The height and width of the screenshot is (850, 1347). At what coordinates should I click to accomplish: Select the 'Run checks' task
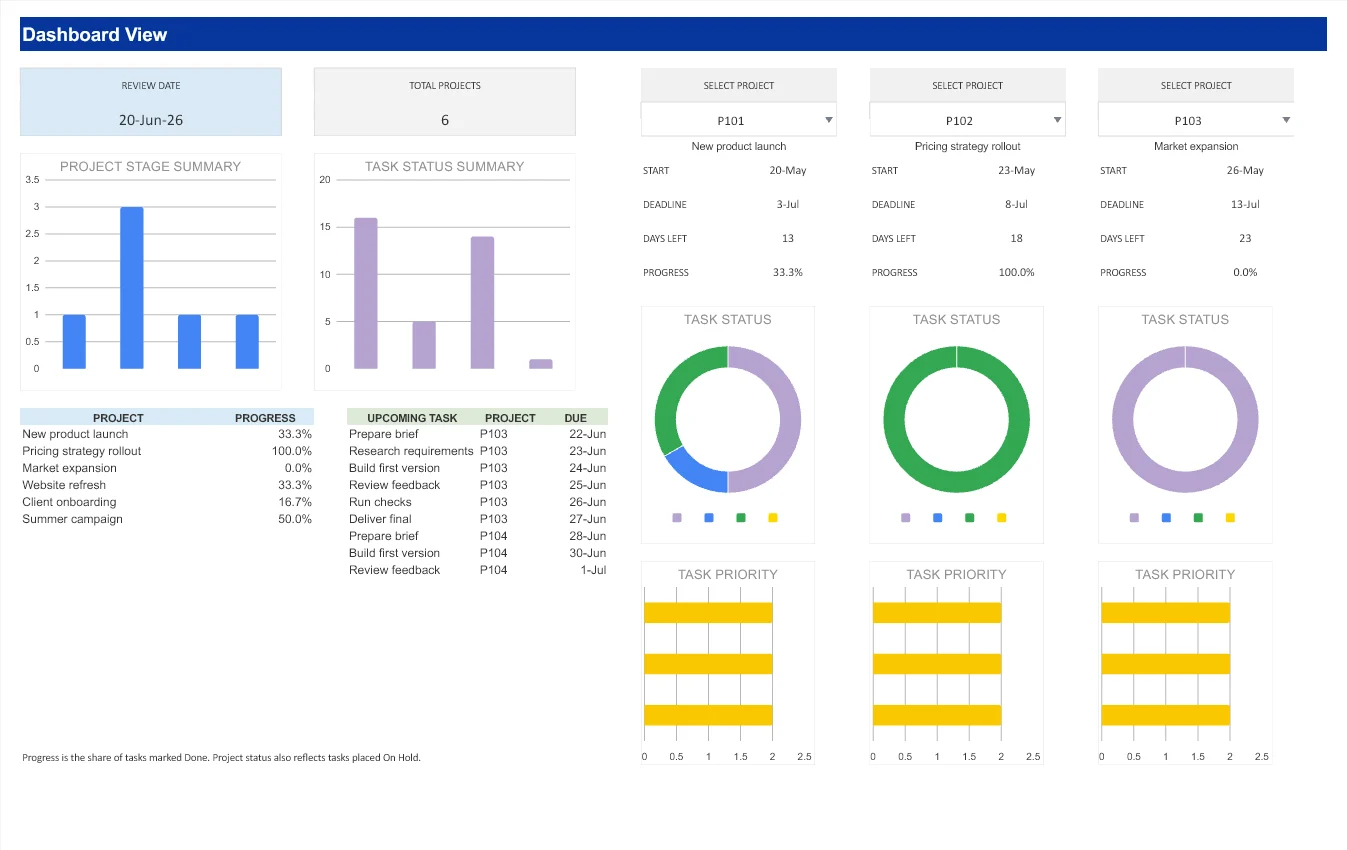coord(380,502)
